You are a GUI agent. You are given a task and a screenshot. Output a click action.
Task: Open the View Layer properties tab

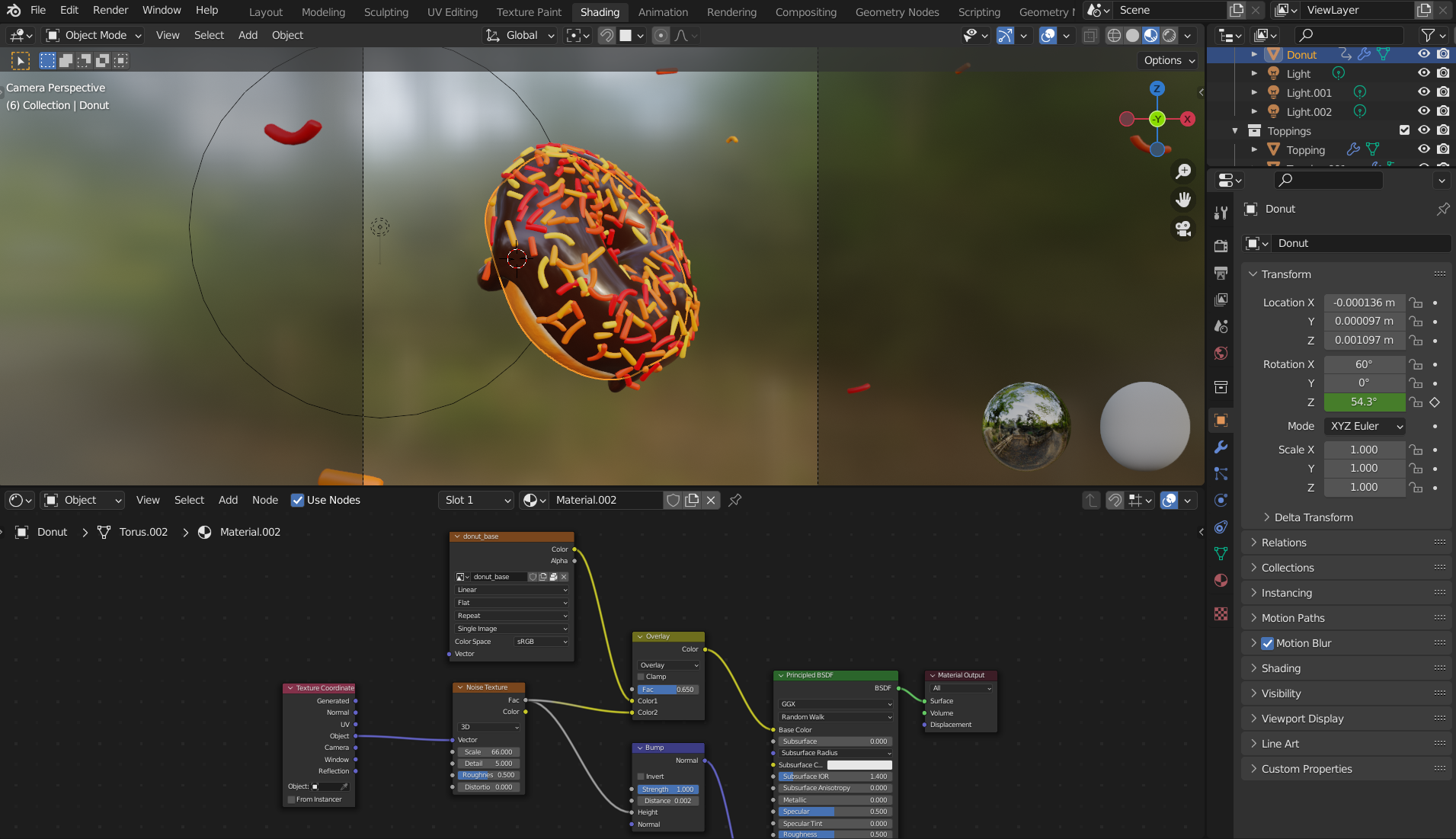tap(1221, 299)
